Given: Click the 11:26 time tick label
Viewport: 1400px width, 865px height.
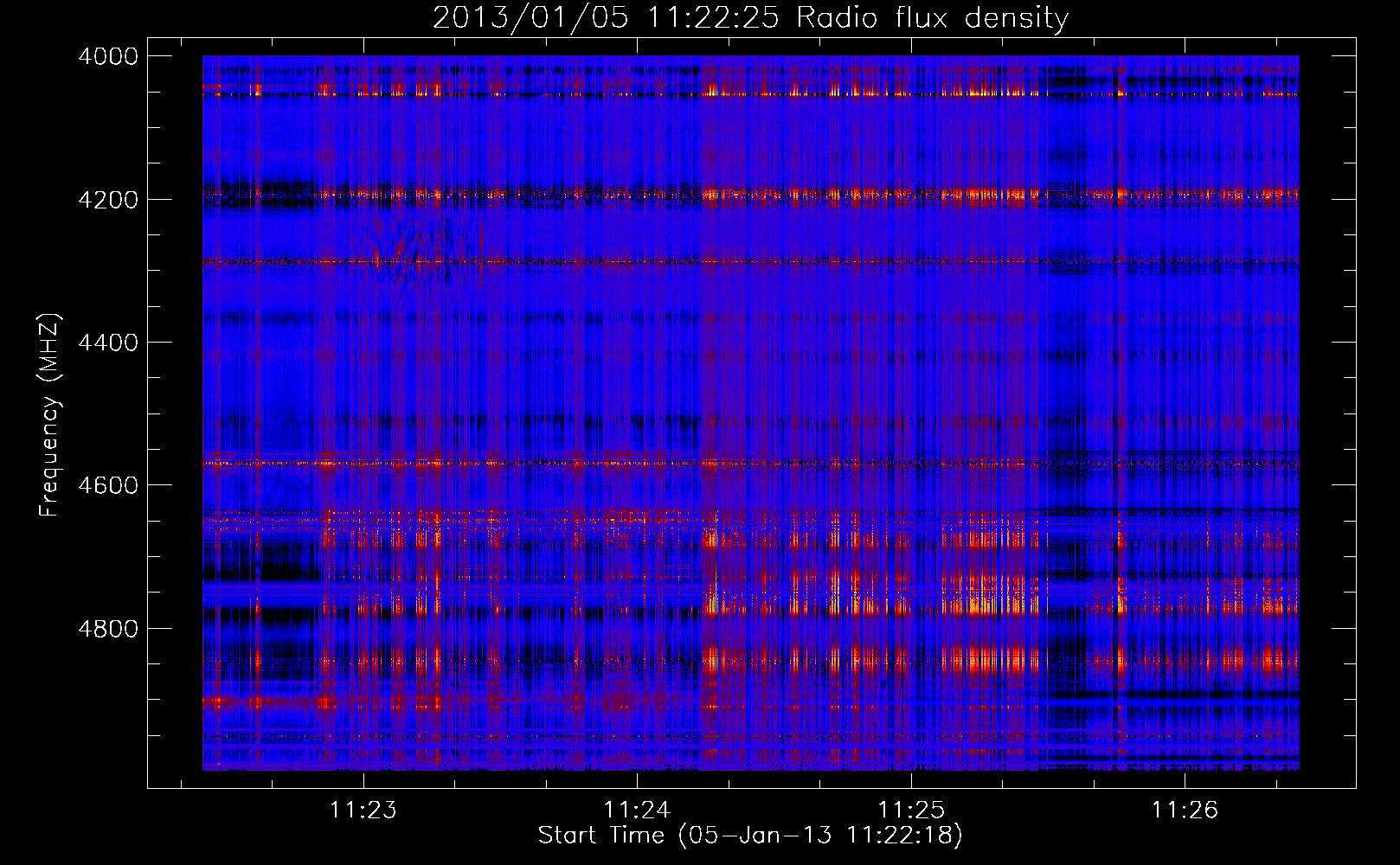Looking at the screenshot, I should [1185, 810].
